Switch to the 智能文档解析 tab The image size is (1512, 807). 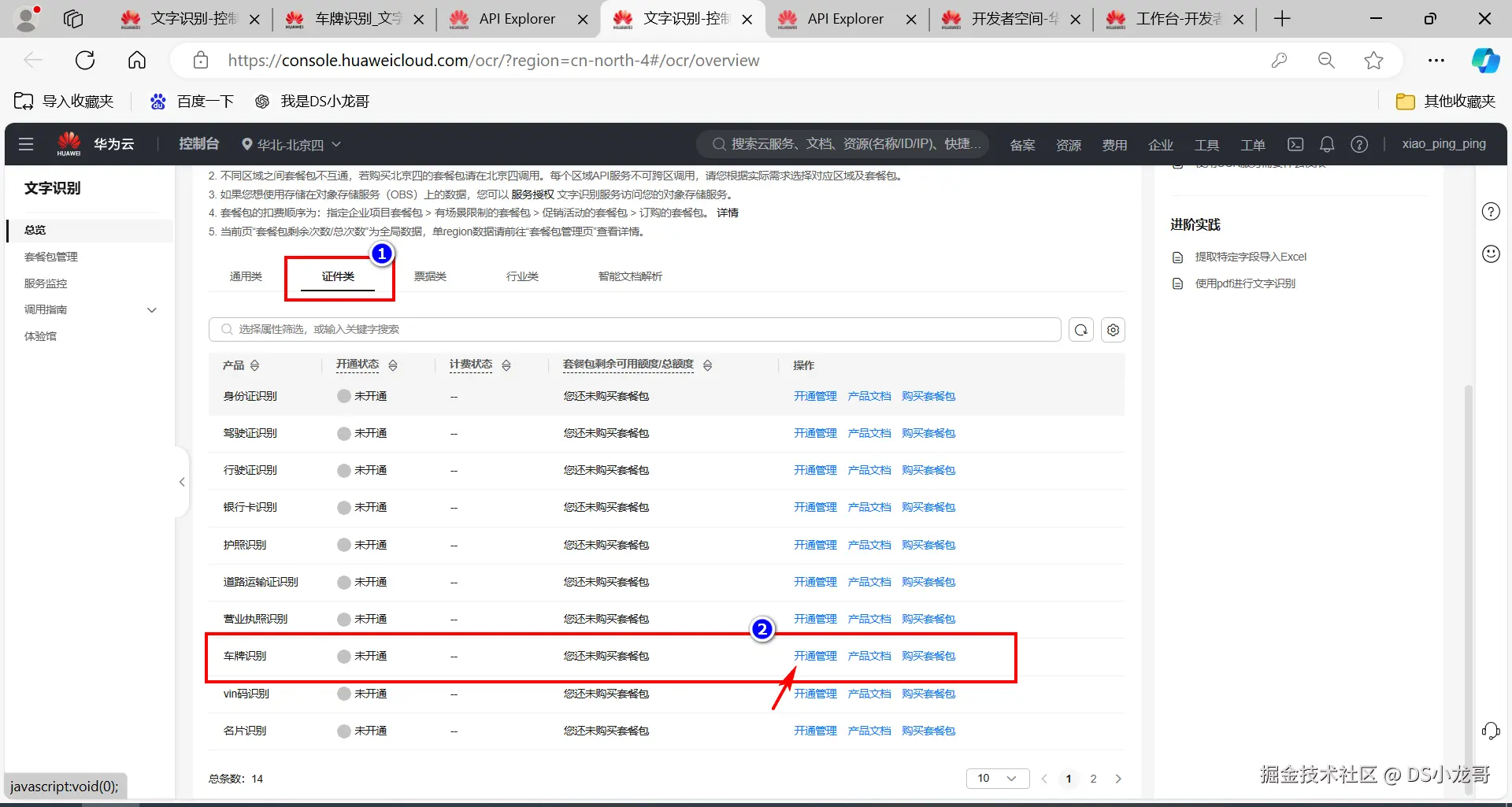point(630,276)
